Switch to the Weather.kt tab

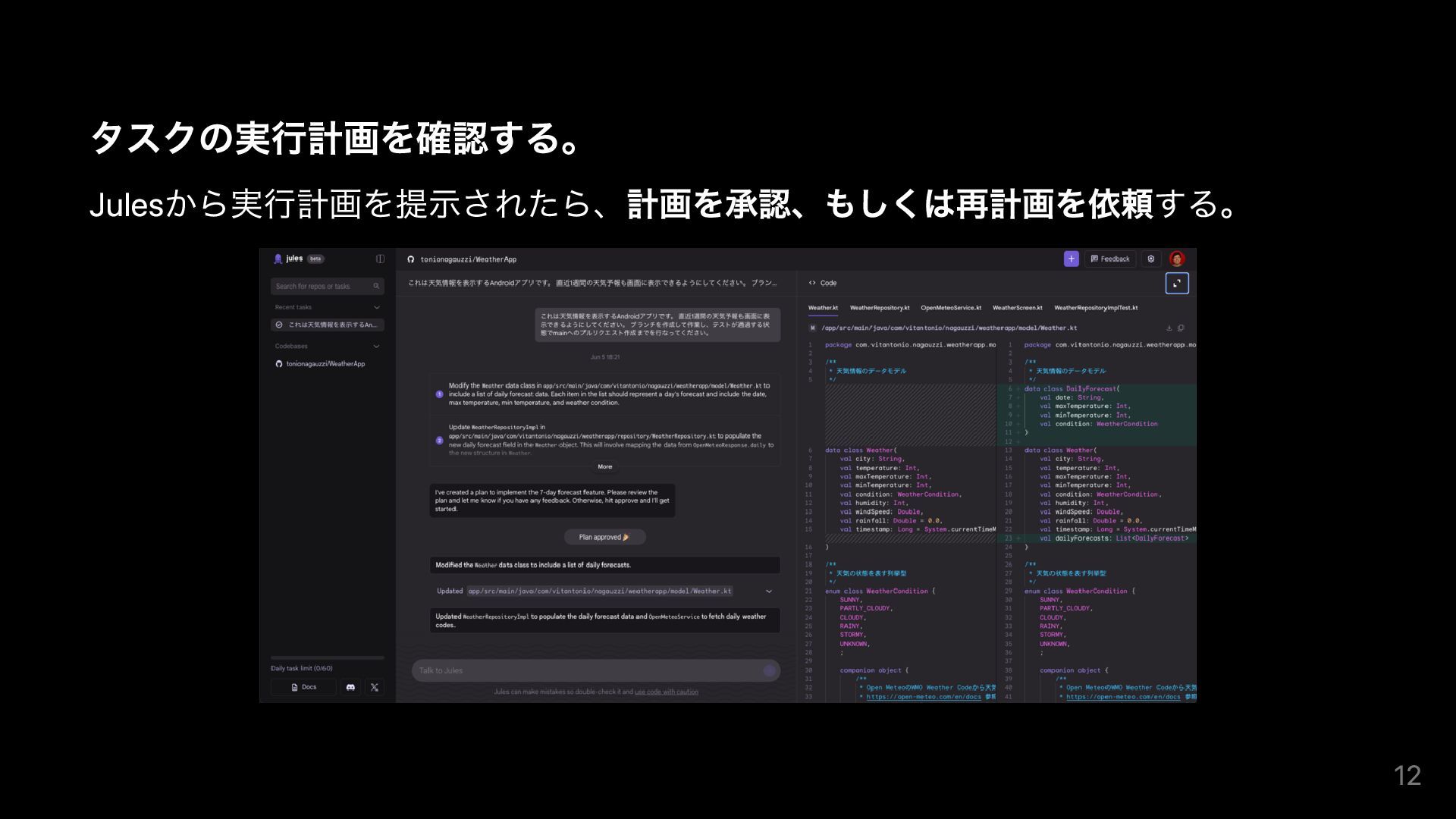pyautogui.click(x=823, y=308)
